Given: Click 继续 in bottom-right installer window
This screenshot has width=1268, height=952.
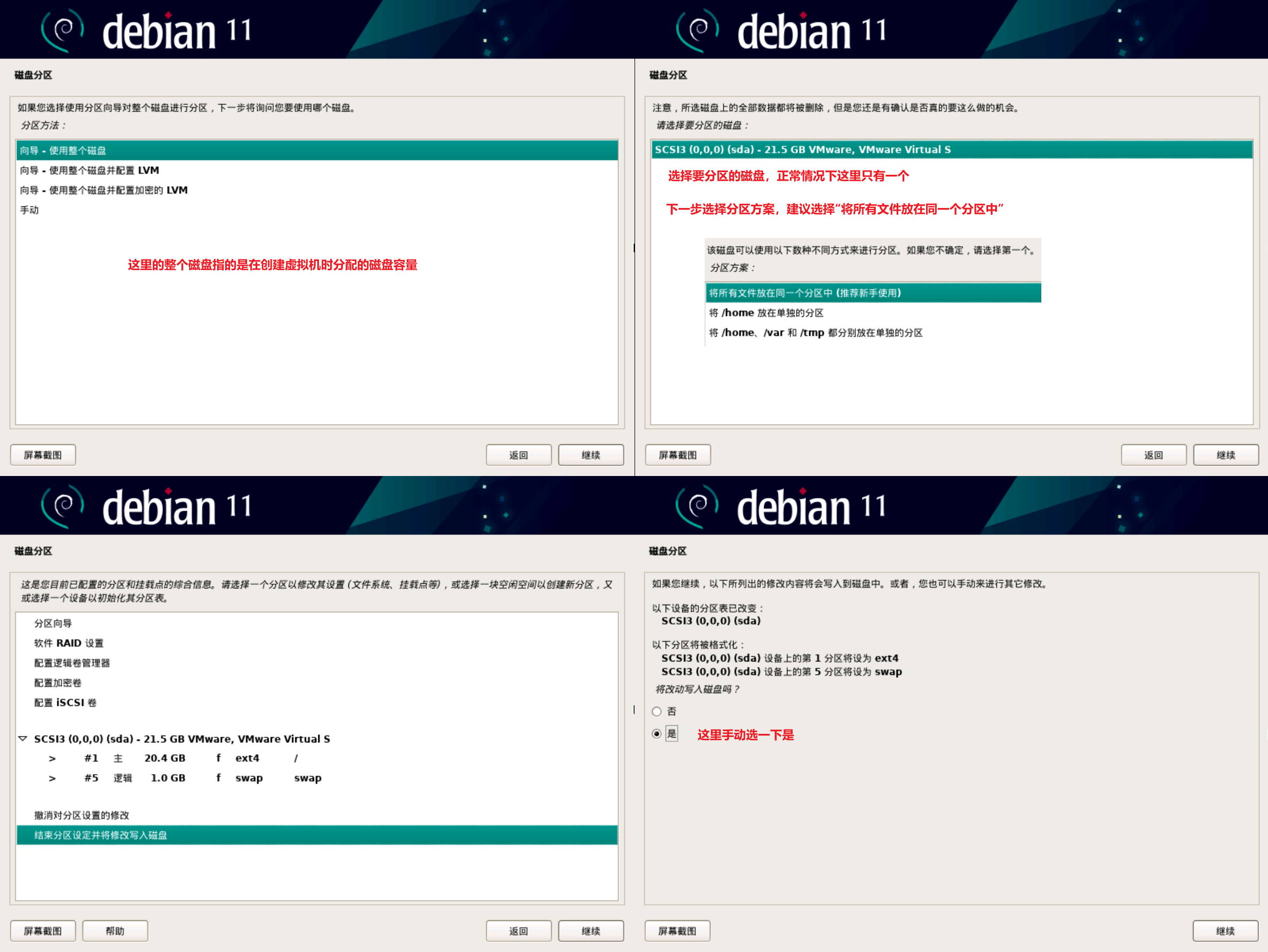Looking at the screenshot, I should click(1226, 931).
